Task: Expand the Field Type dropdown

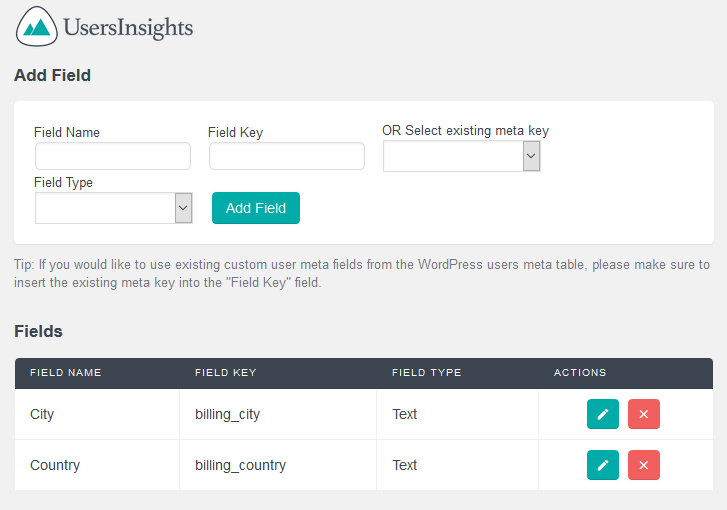Action: [114, 208]
